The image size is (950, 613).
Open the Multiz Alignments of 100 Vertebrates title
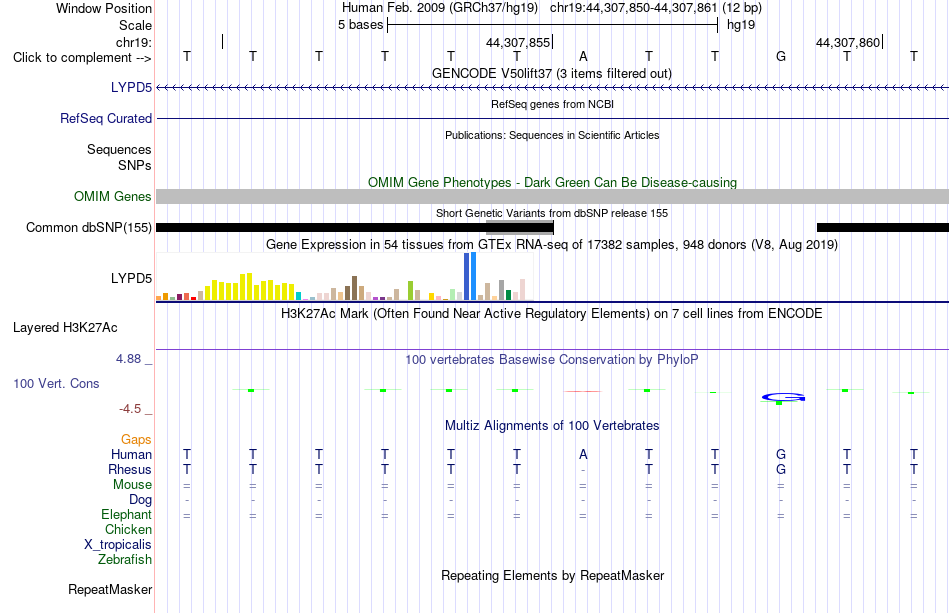(552, 425)
